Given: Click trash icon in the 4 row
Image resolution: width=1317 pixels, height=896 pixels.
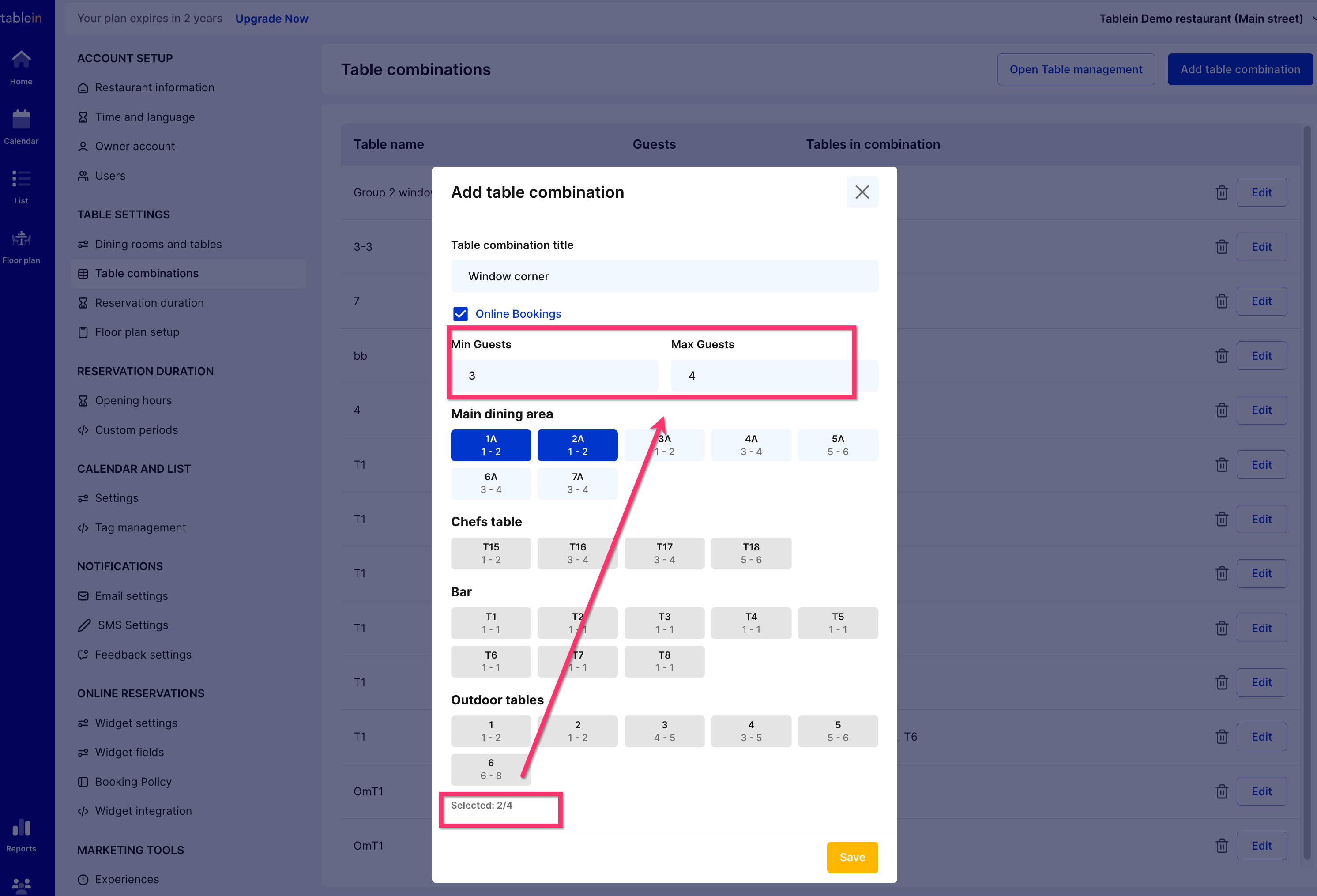Looking at the screenshot, I should pyautogui.click(x=1222, y=410).
